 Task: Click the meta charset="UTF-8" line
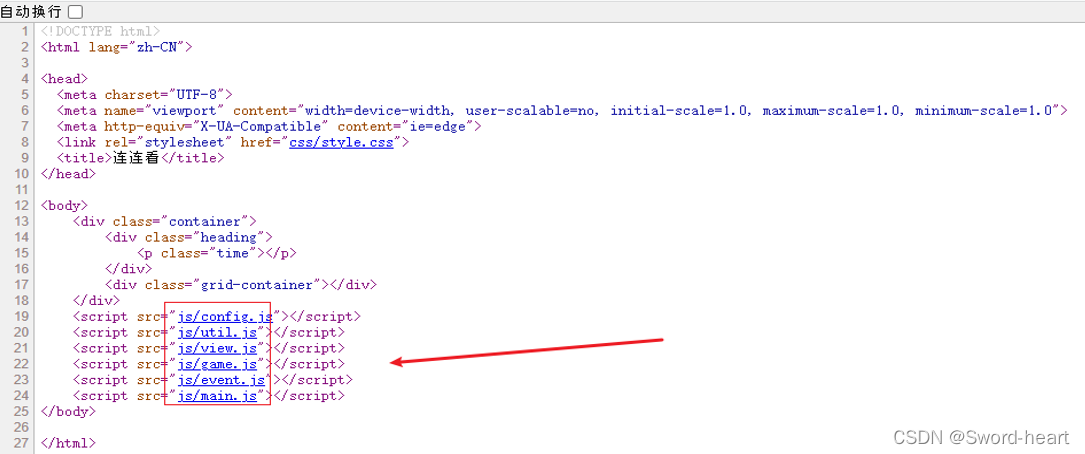145,95
